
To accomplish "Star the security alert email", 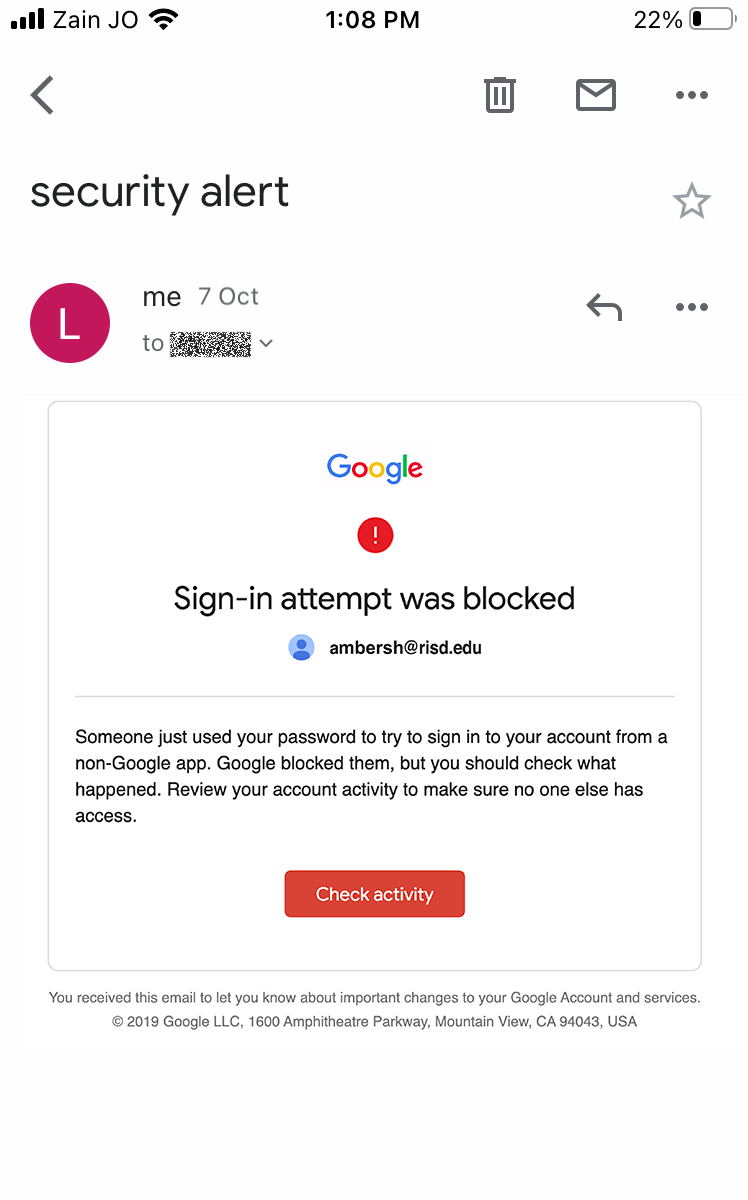I will (691, 202).
